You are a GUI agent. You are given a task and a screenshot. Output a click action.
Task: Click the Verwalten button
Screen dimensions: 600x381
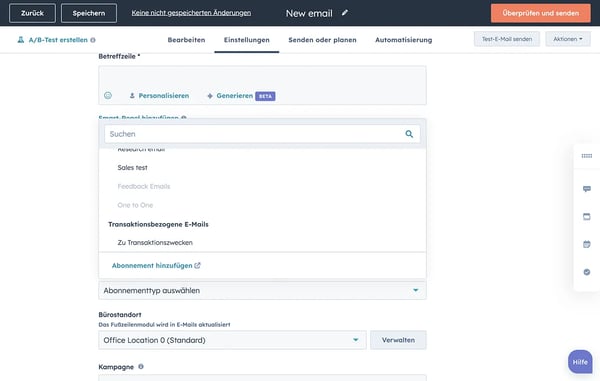[x=398, y=340]
